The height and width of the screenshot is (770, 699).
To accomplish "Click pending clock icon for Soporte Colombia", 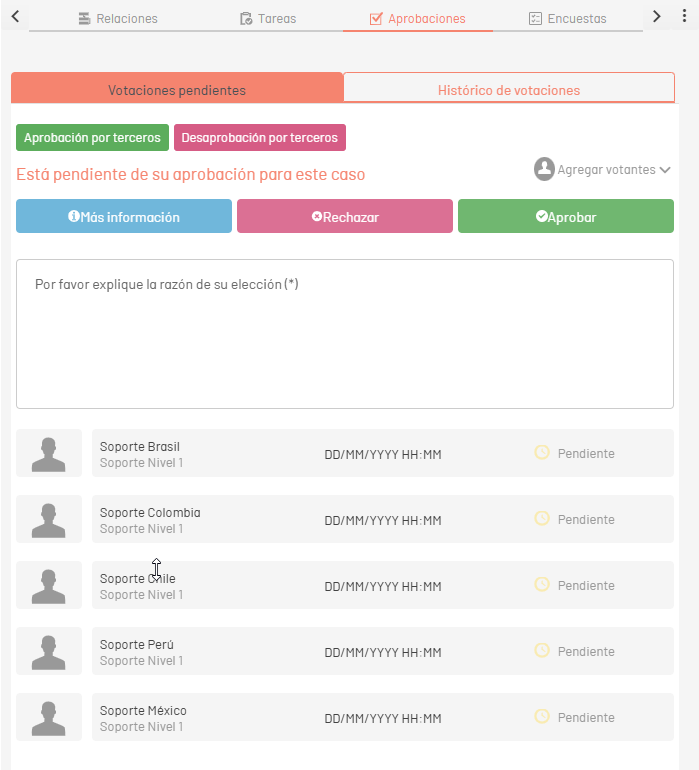I will point(542,518).
